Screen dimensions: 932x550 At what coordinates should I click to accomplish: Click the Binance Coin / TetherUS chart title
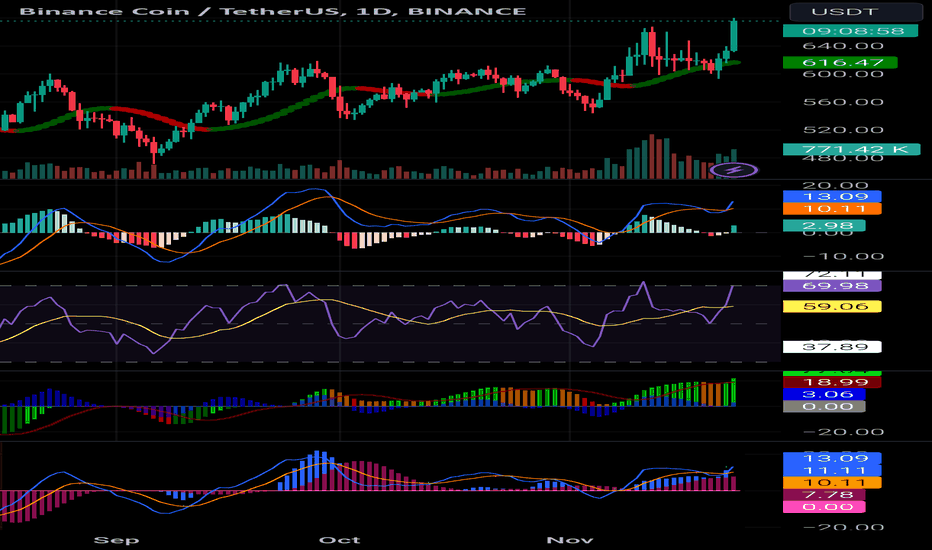273,11
